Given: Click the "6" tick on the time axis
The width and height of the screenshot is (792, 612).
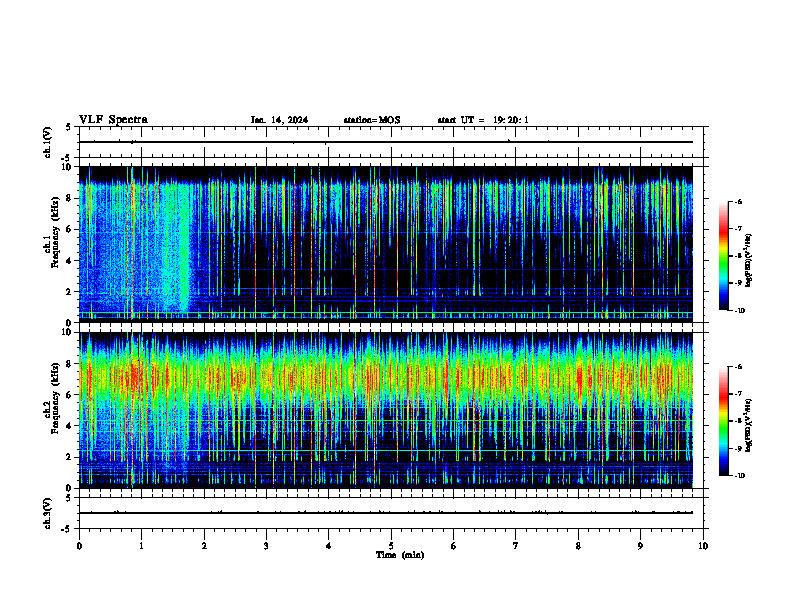Looking at the screenshot, I should point(454,546).
